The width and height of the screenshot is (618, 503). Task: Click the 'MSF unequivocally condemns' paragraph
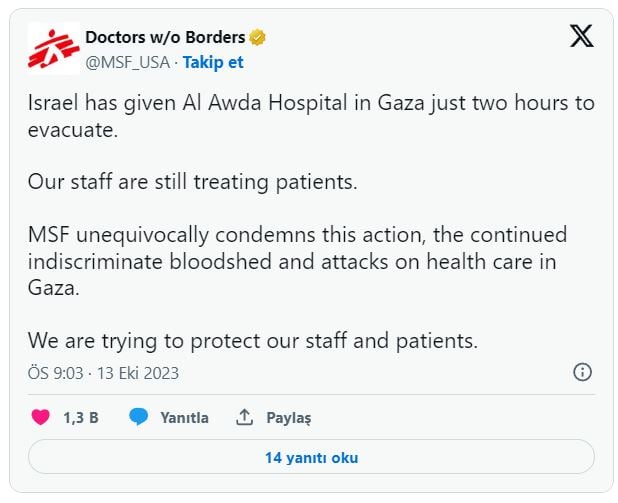[297, 261]
